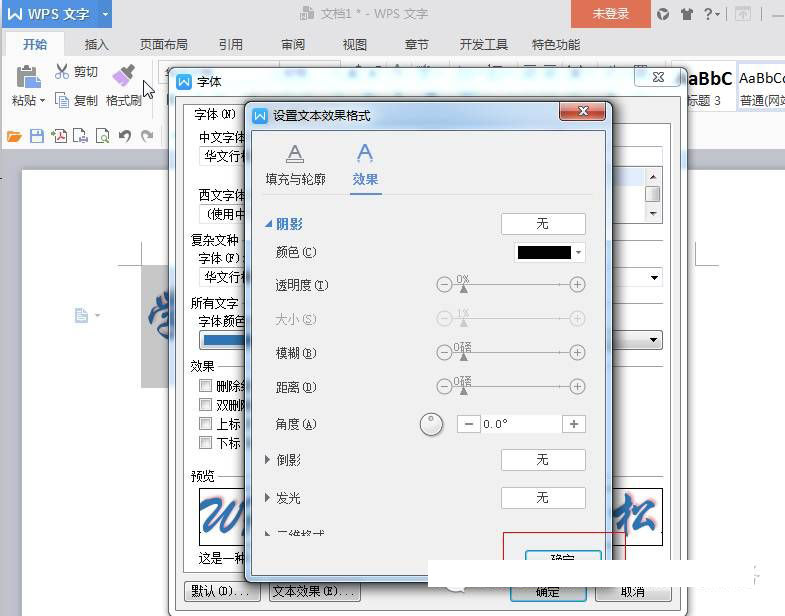Image resolution: width=785 pixels, height=616 pixels.
Task: Click the 透明度 slider track
Action: coord(510,284)
